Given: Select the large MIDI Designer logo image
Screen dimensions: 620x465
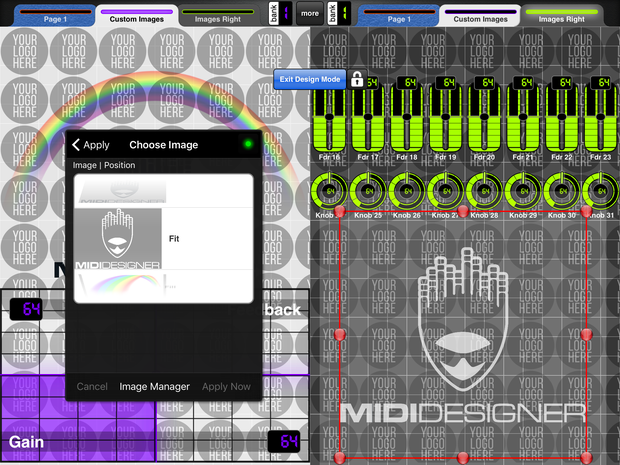Looking at the screenshot, I should (463, 335).
